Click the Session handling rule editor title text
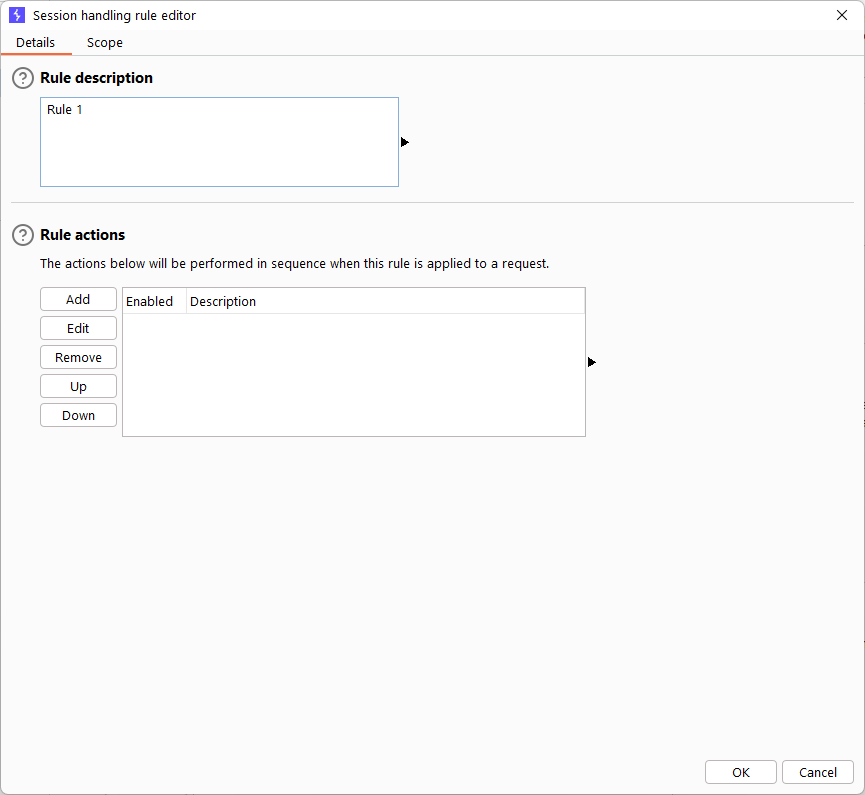 pyautogui.click(x=114, y=15)
